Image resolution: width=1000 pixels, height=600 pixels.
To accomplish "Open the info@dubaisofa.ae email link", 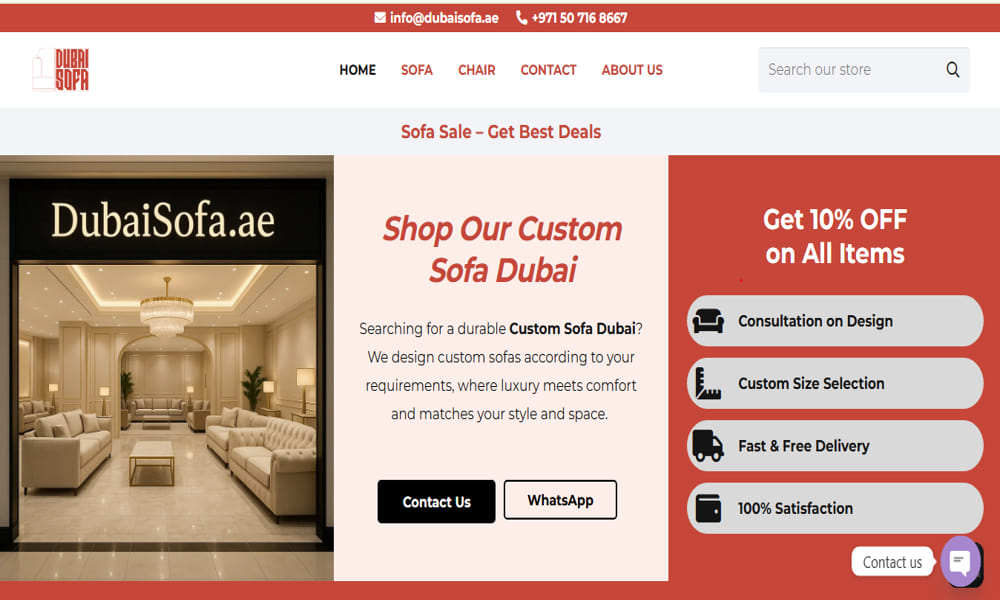I will coord(444,18).
